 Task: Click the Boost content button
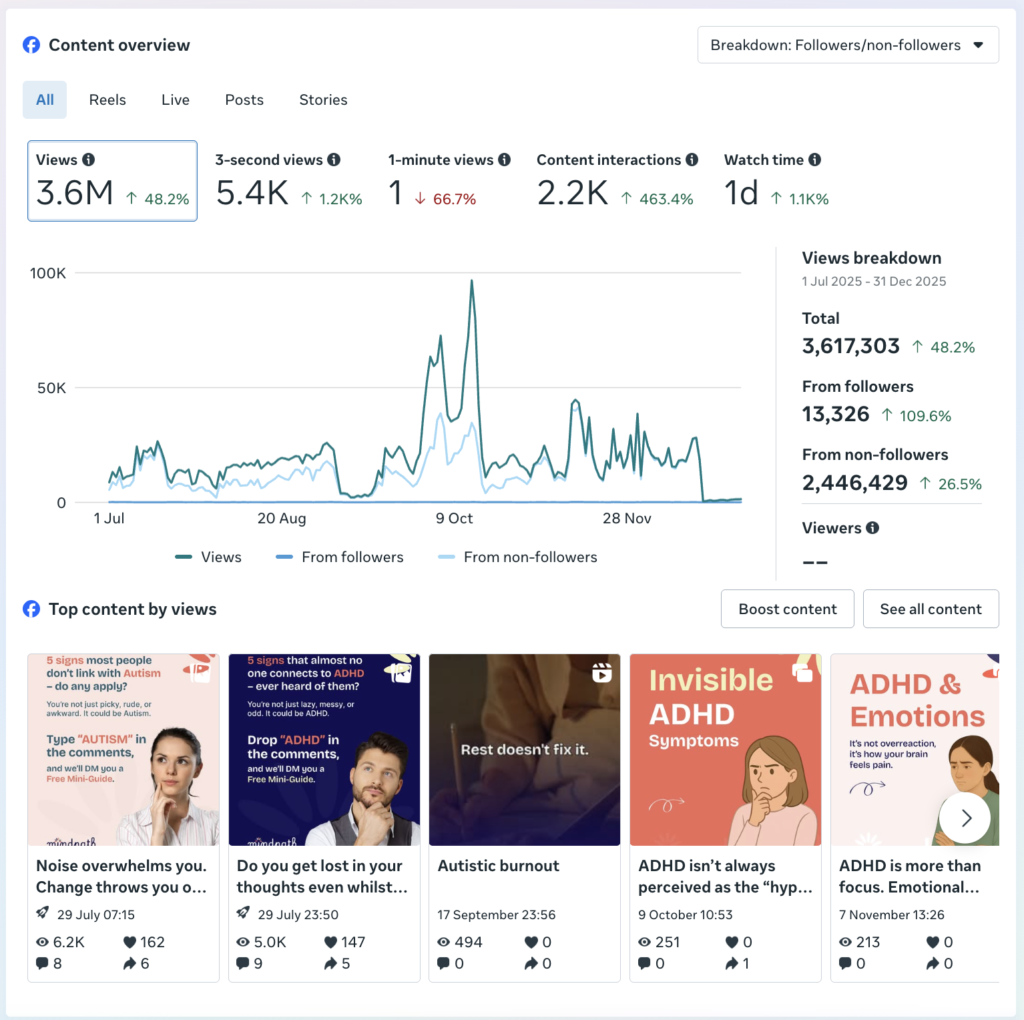(x=787, y=608)
